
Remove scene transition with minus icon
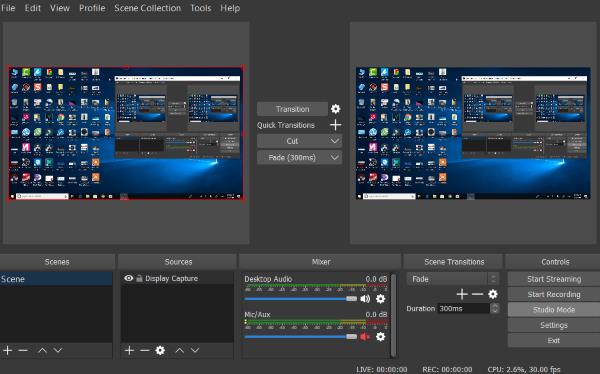point(477,294)
